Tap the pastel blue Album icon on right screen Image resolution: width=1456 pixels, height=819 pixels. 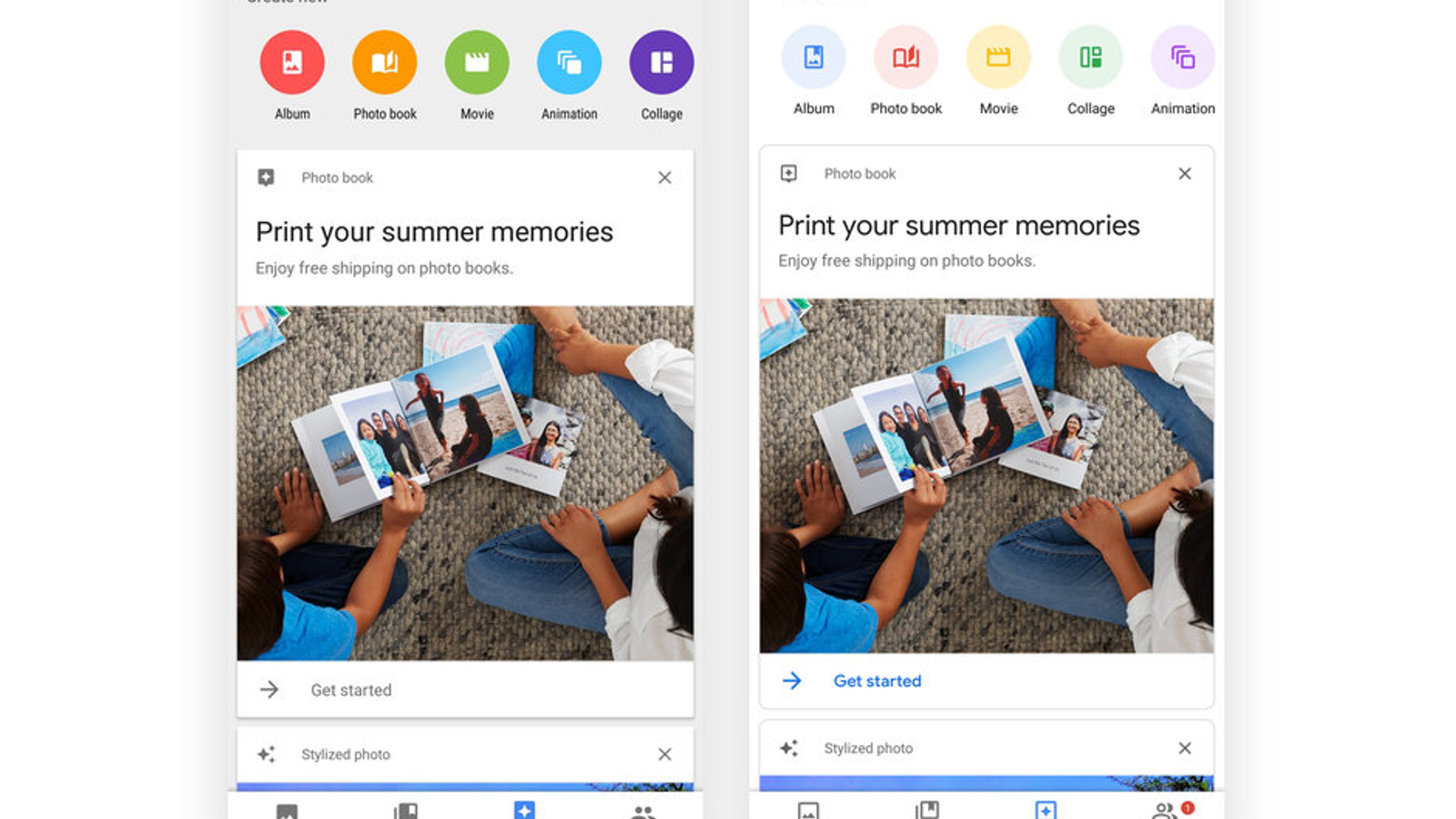814,57
